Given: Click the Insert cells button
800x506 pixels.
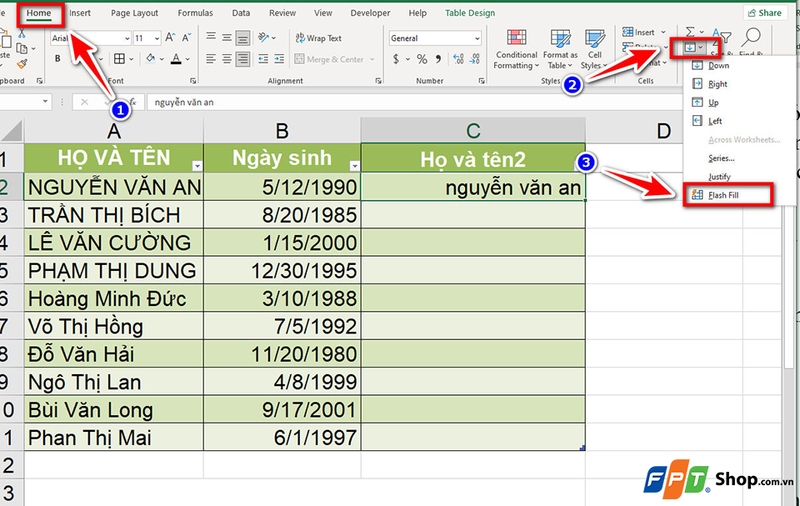Looking at the screenshot, I should click(644, 32).
